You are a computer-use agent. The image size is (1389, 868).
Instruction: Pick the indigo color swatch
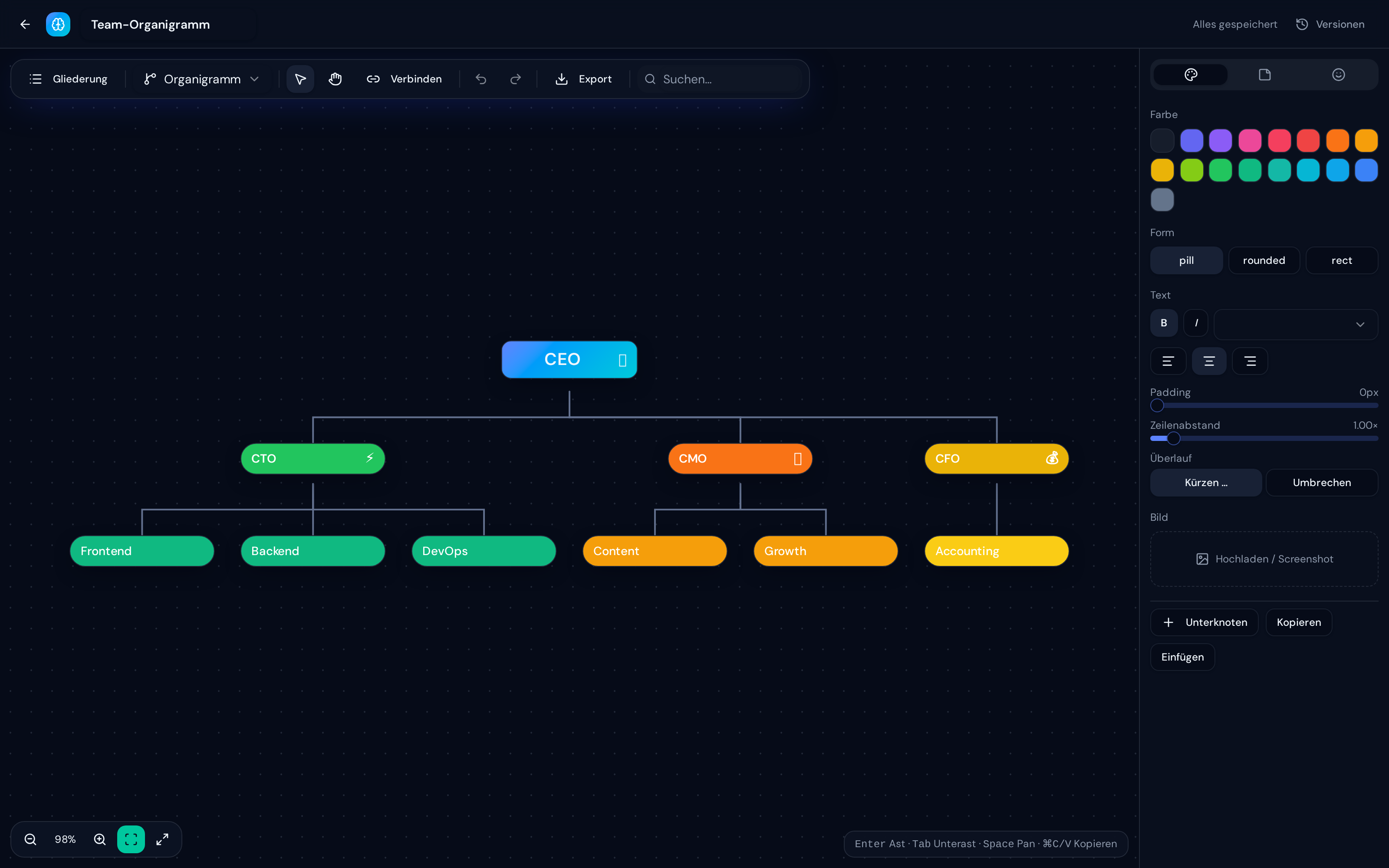[1192, 141]
